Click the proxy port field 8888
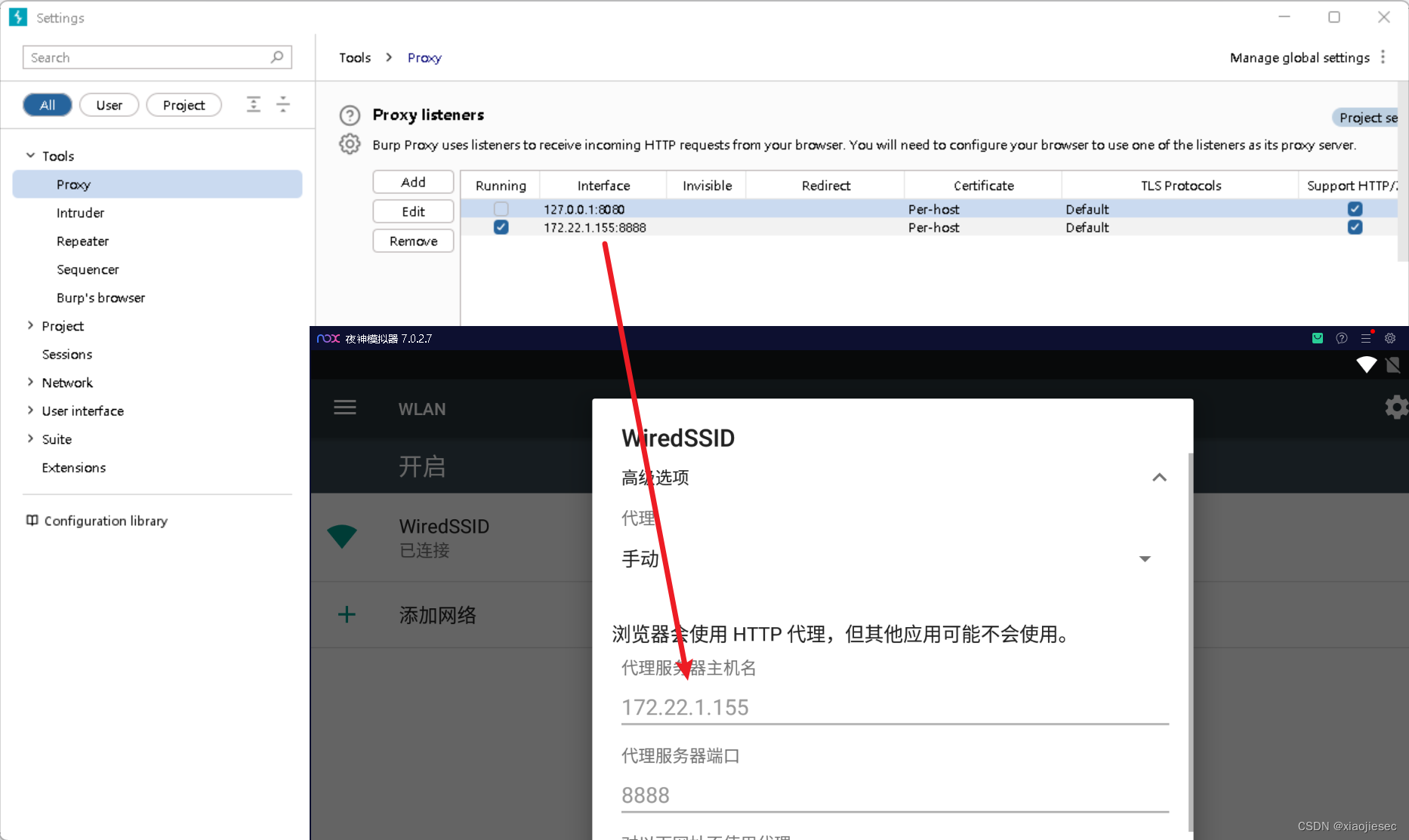1409x840 pixels. tap(895, 795)
